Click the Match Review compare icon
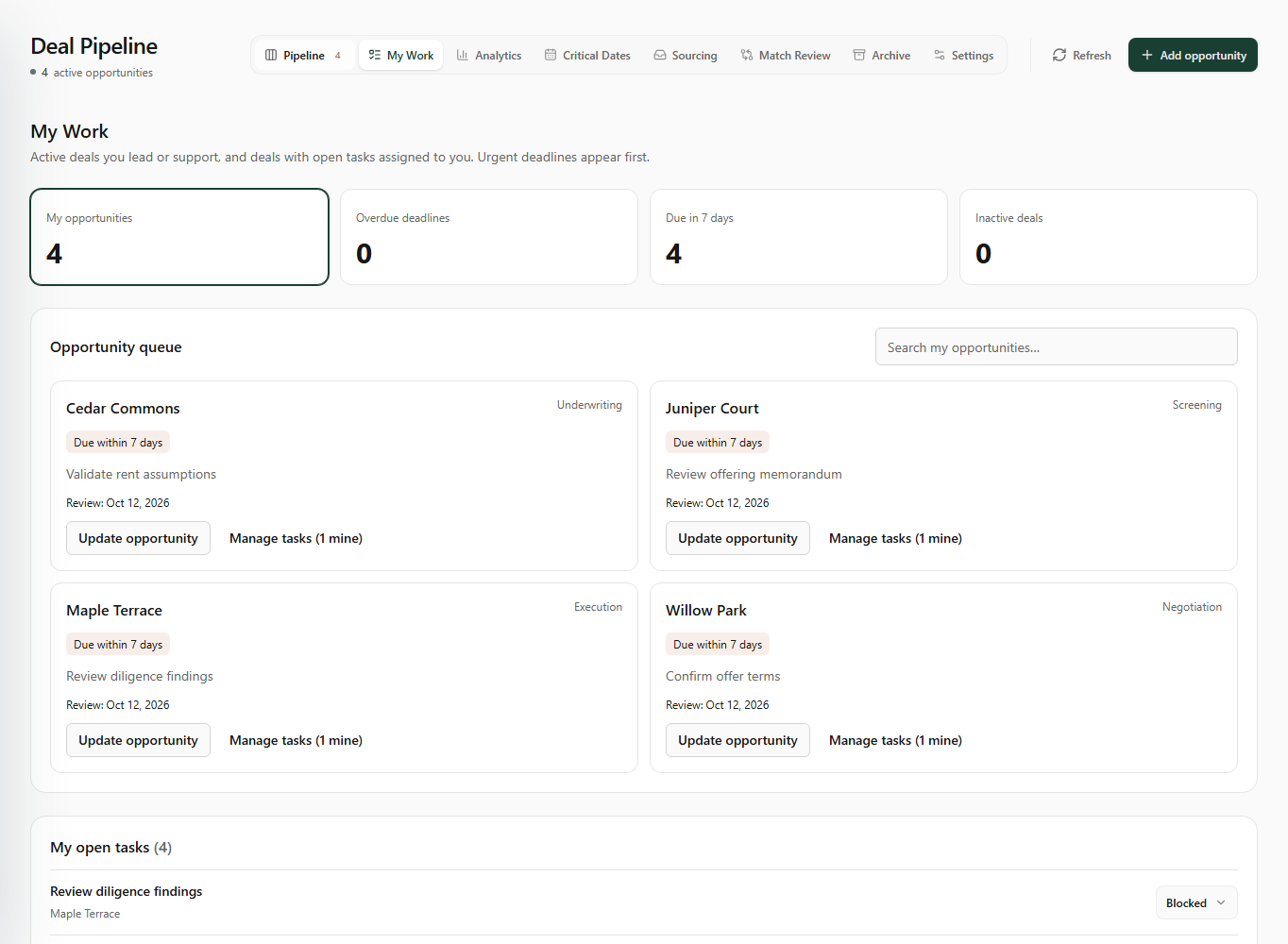This screenshot has width=1288, height=944. 747,55
